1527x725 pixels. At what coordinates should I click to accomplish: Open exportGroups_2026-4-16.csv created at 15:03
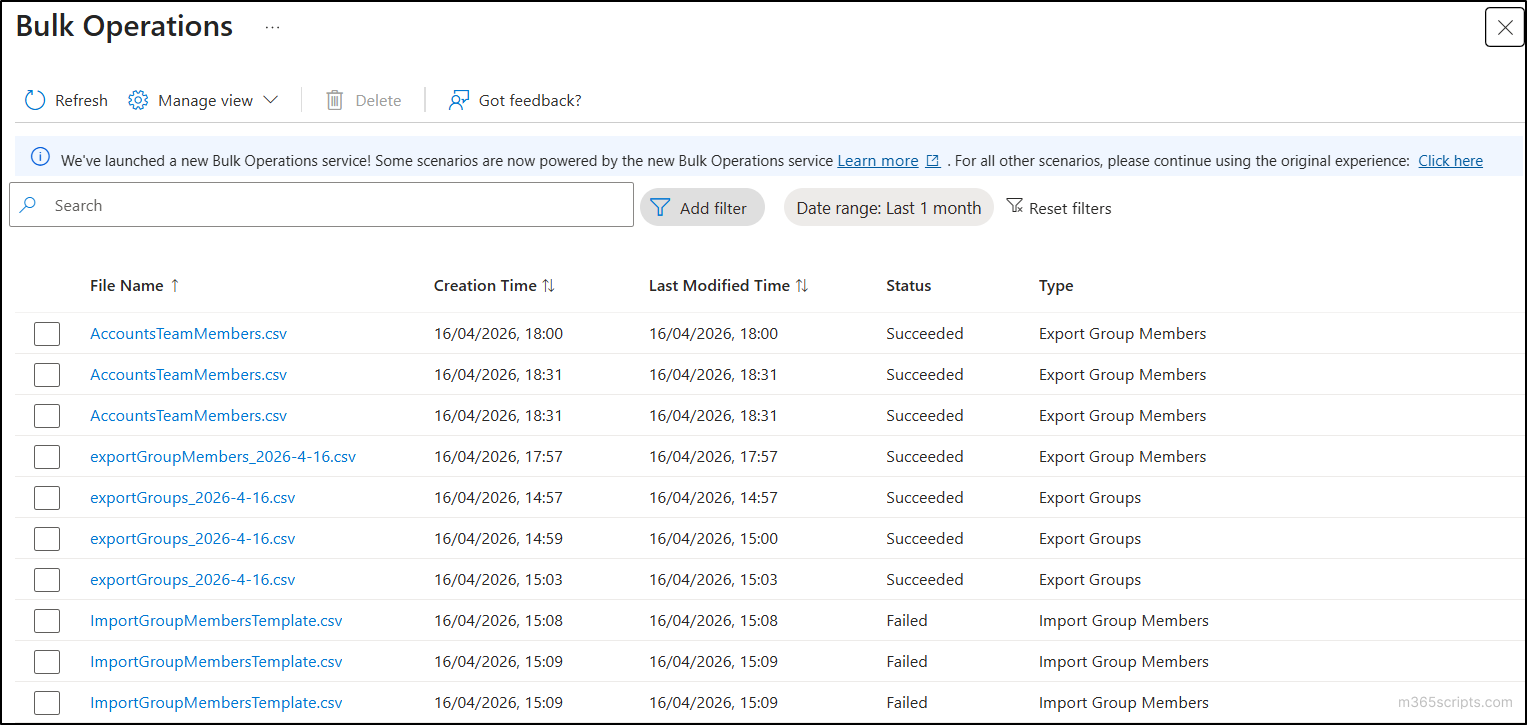193,580
